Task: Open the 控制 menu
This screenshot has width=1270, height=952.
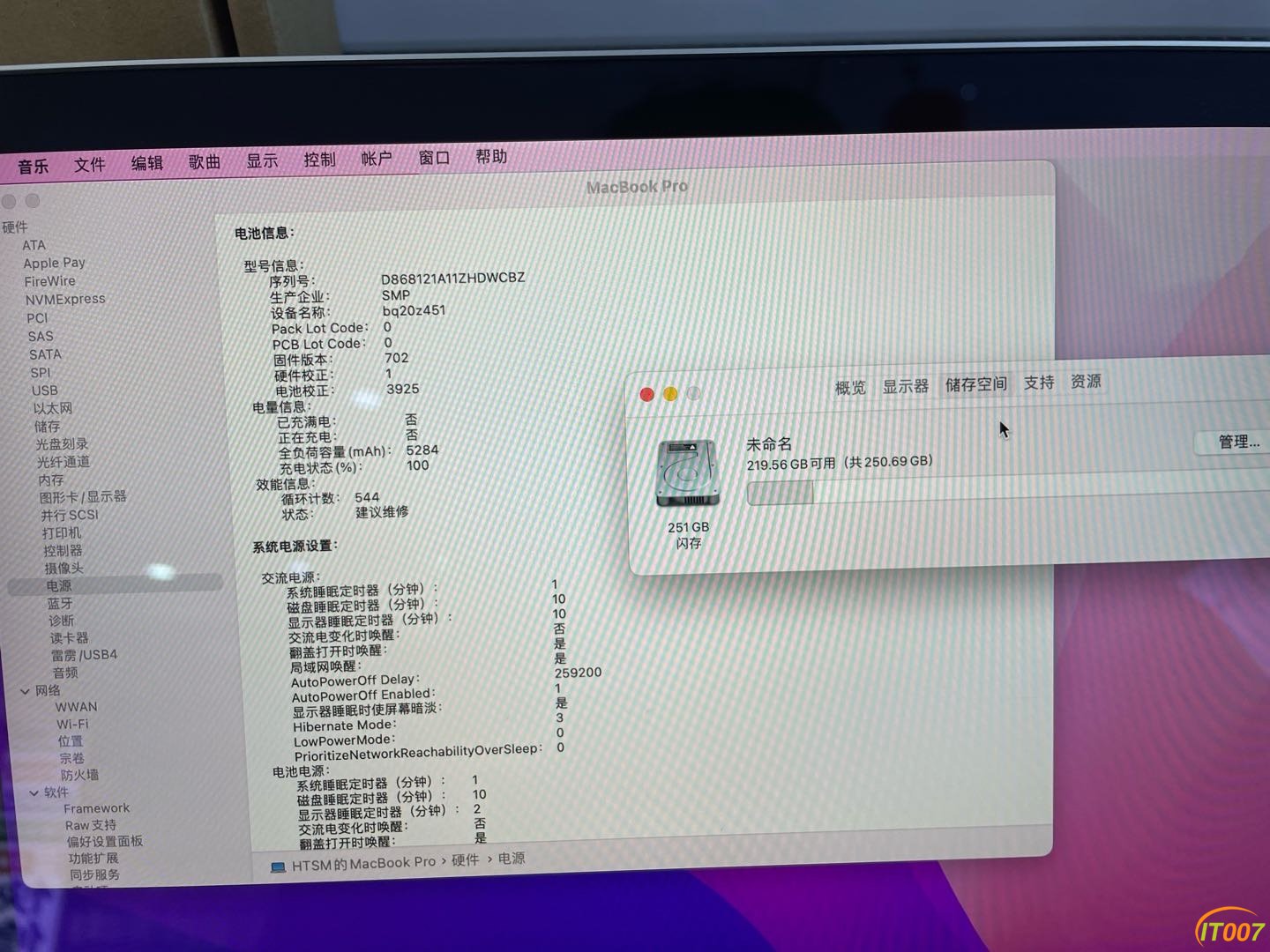Action: 319,160
